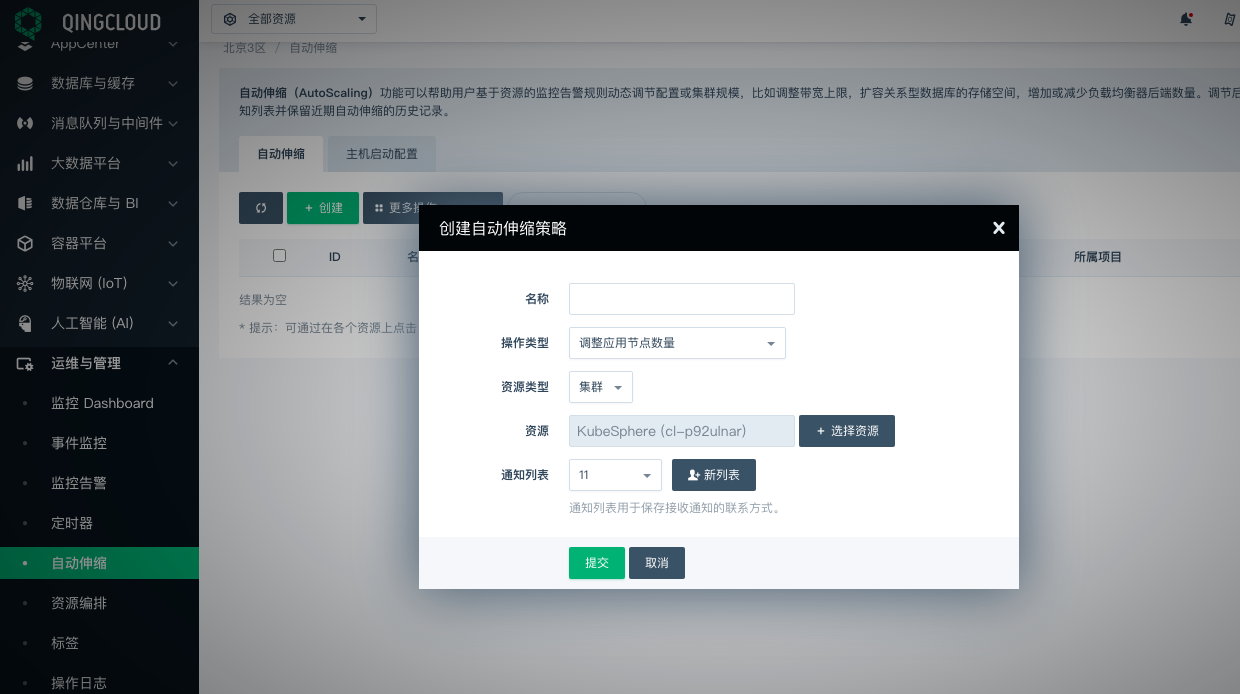Click the AI head icon

pos(26,323)
